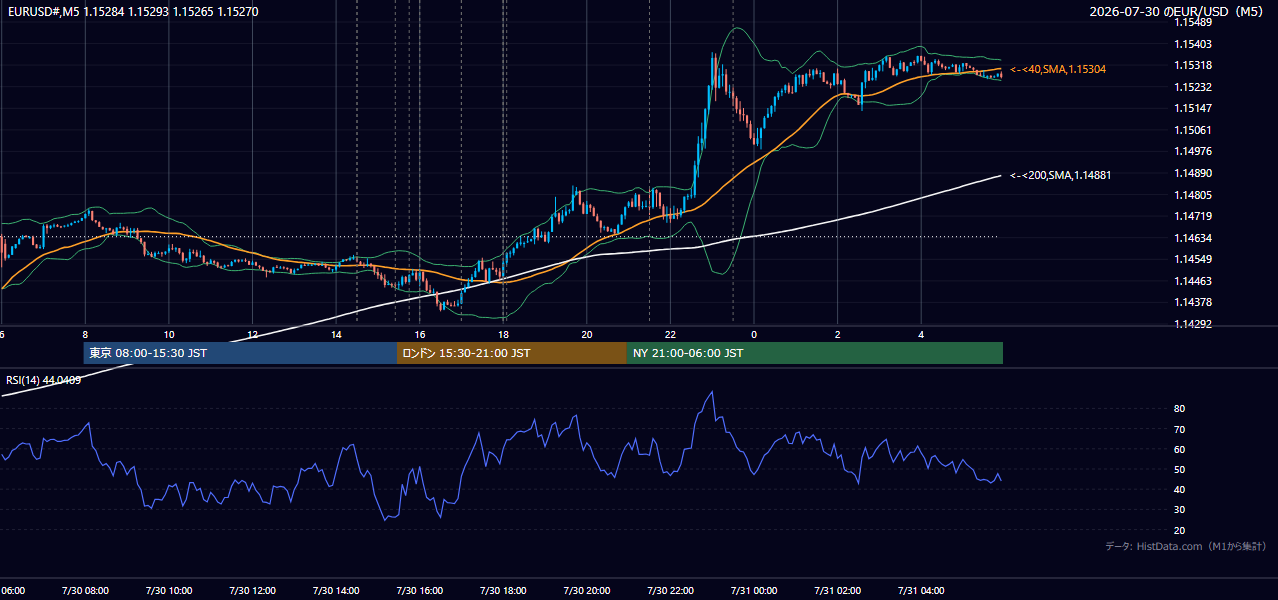Click the 1.14805 price axis label
This screenshot has height=600, width=1278.
[x=1192, y=195]
